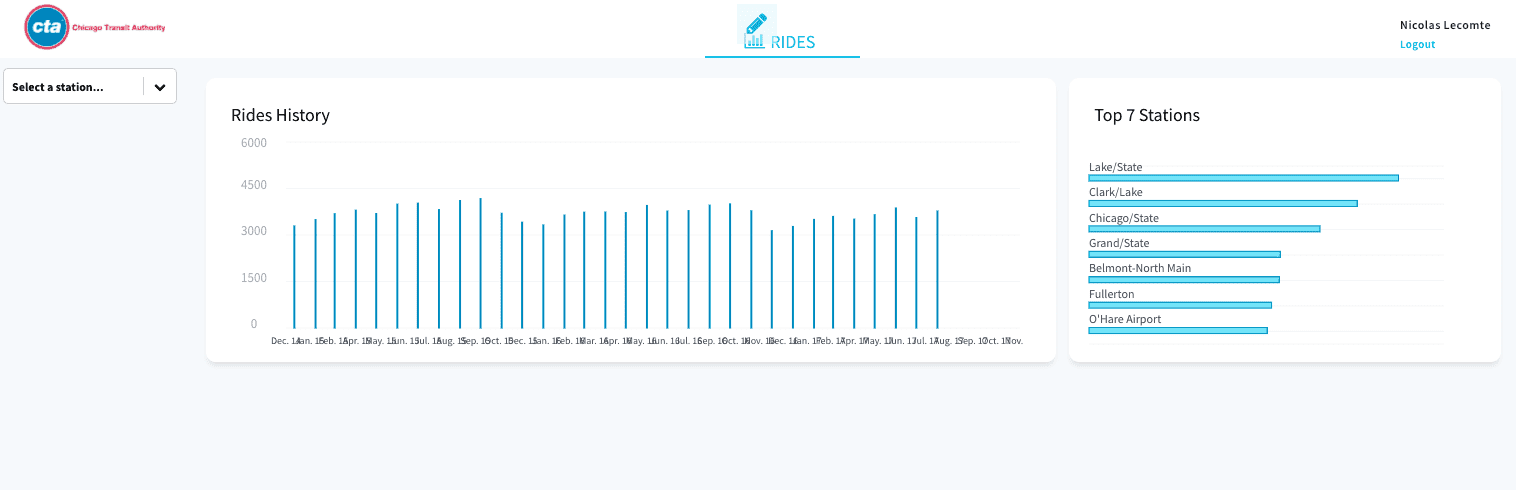
Task: Open the RIDES tab
Action: [x=782, y=30]
